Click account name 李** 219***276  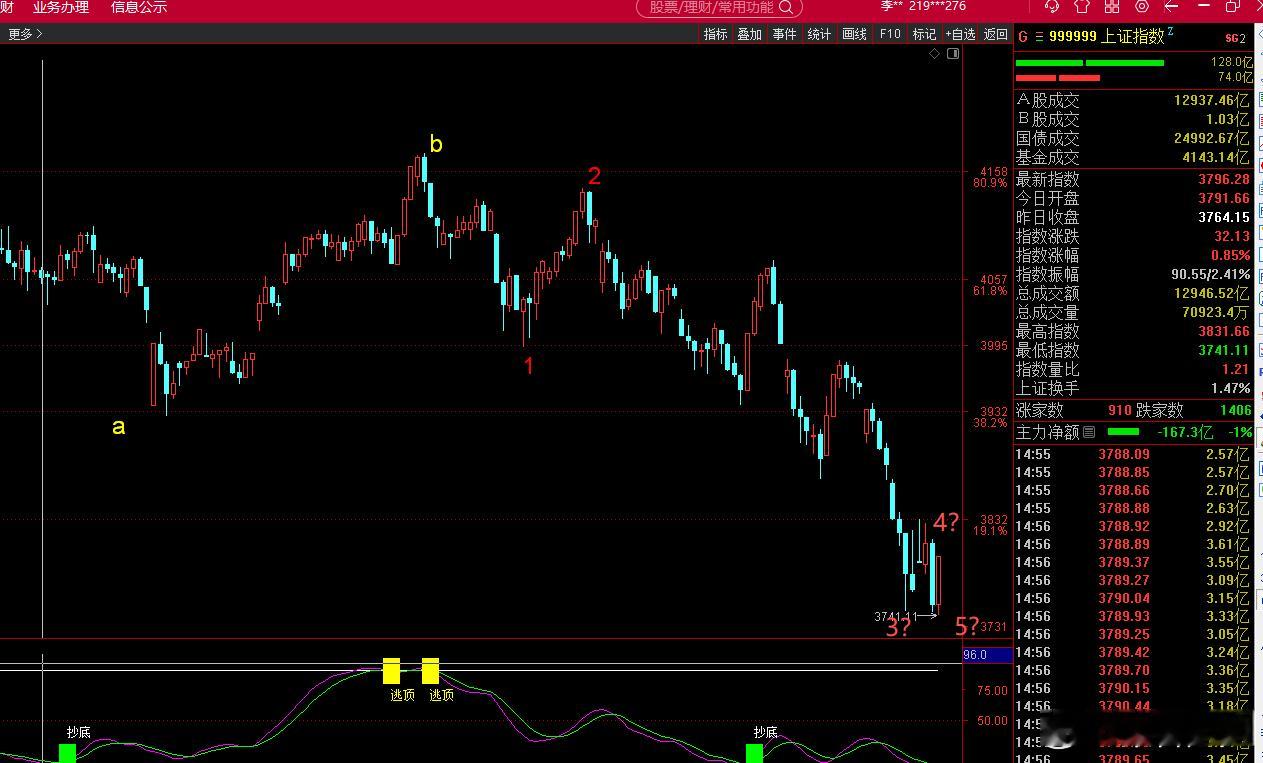[x=923, y=6]
